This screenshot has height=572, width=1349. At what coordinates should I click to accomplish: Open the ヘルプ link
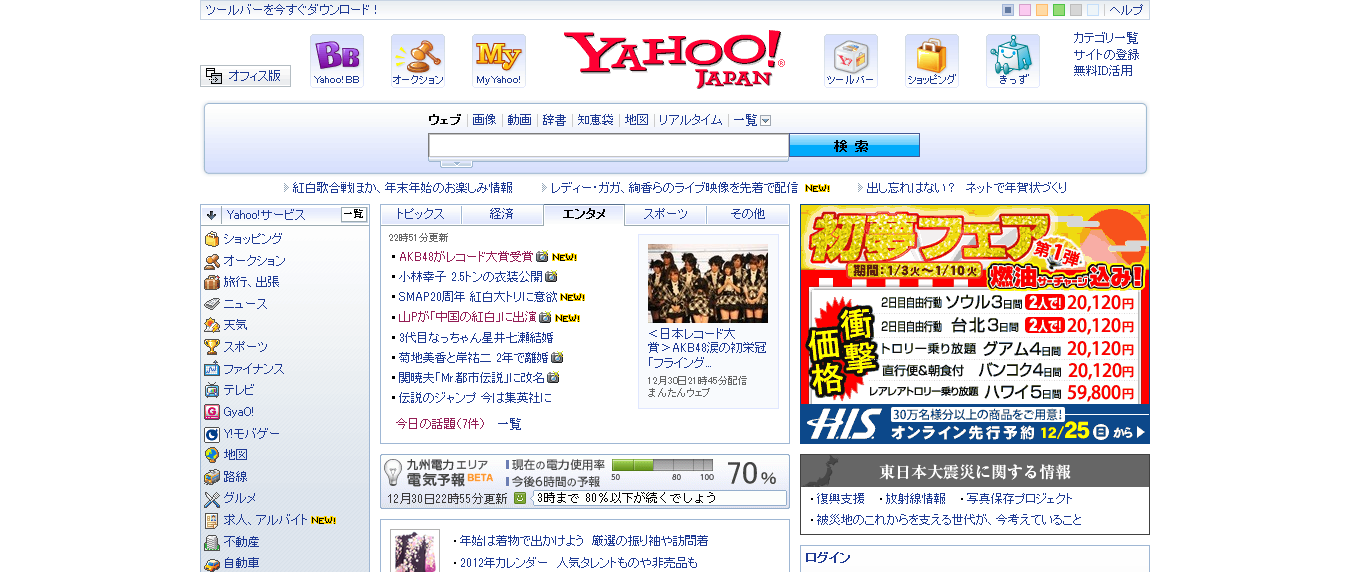[1126, 10]
